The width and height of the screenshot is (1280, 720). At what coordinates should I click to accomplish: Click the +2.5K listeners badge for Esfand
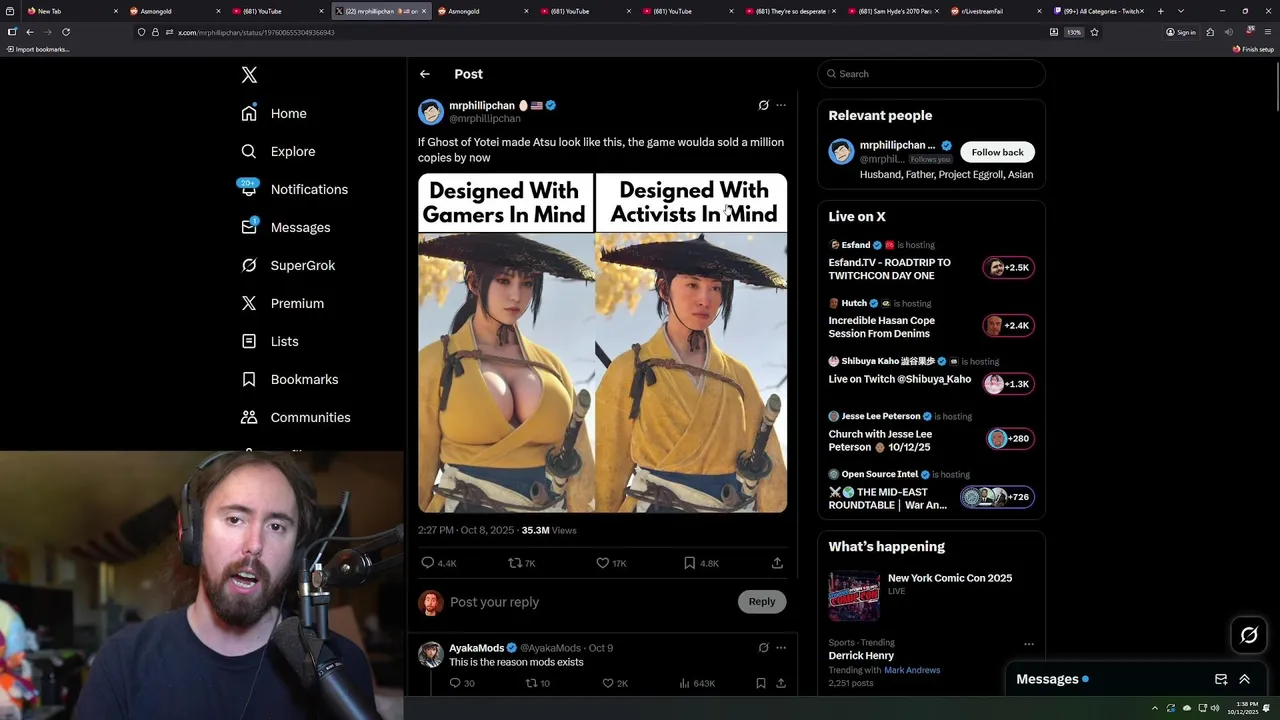click(x=1008, y=268)
